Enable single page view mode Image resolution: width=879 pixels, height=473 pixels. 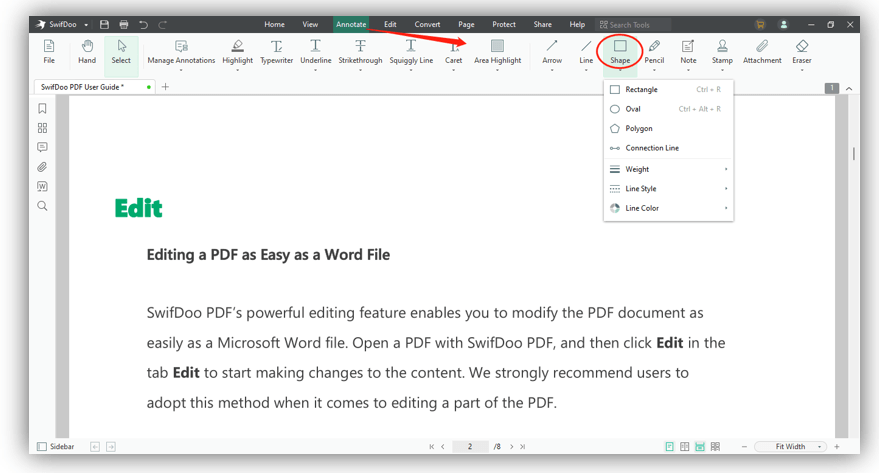[x=670, y=447]
